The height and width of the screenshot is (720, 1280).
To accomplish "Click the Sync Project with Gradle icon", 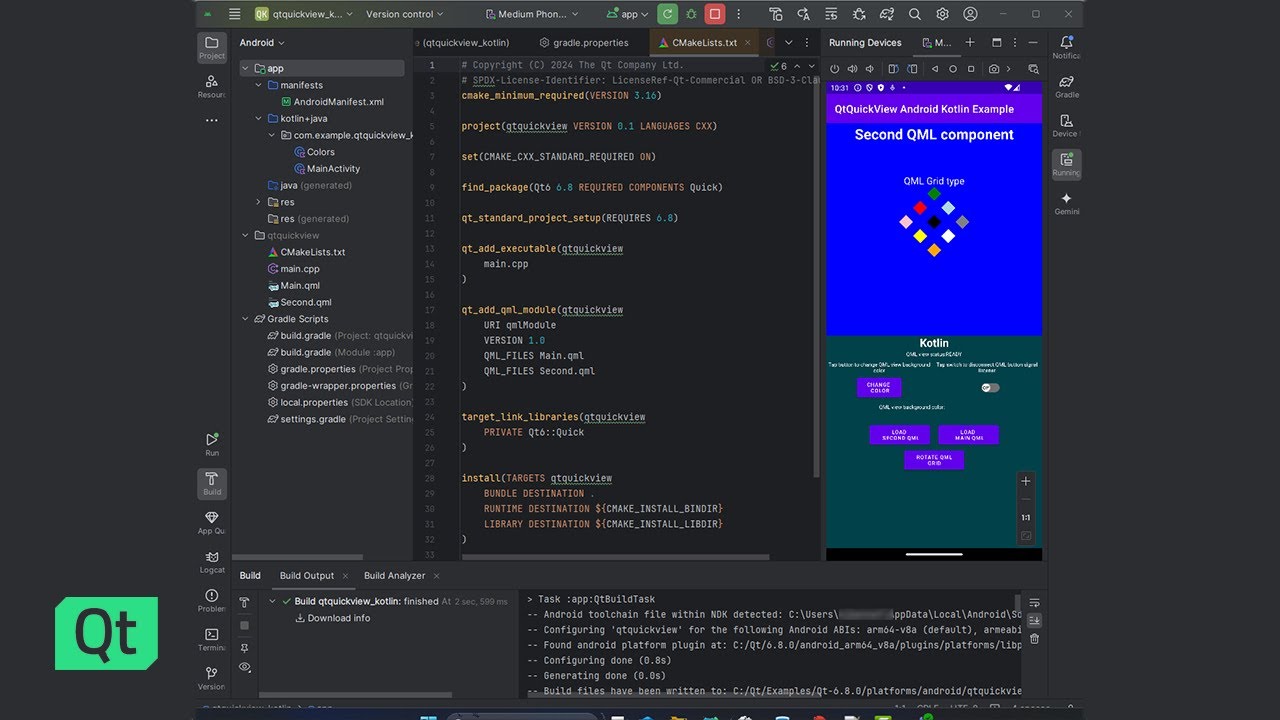I will tap(887, 14).
